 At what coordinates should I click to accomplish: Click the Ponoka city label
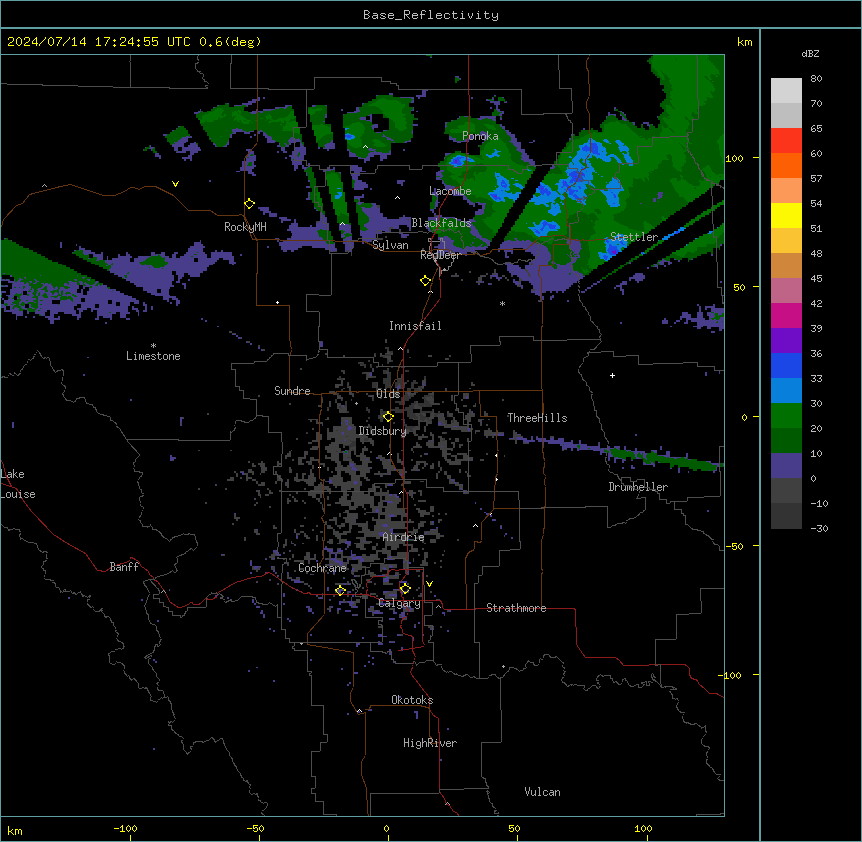pyautogui.click(x=480, y=136)
